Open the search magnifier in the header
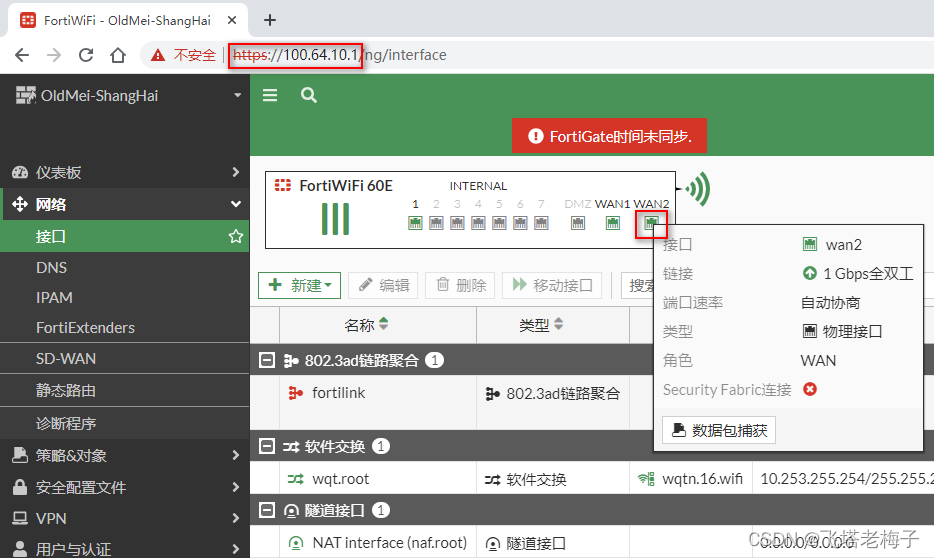 click(x=309, y=95)
